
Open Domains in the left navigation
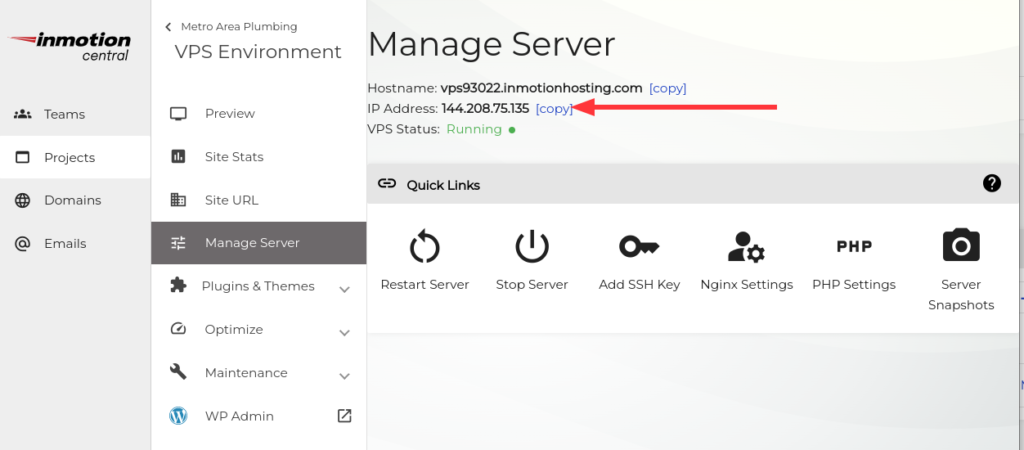coord(72,200)
